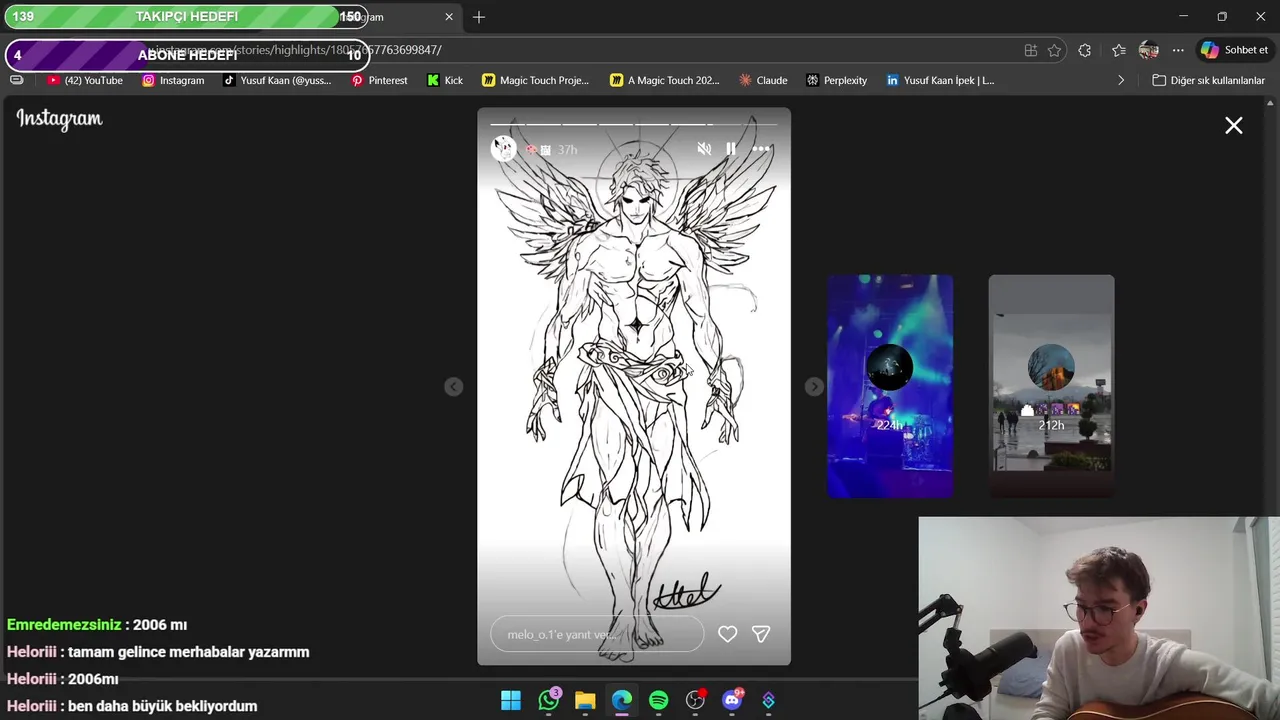Close the current Instagram browser tab
1280x720 pixels.
point(449,17)
